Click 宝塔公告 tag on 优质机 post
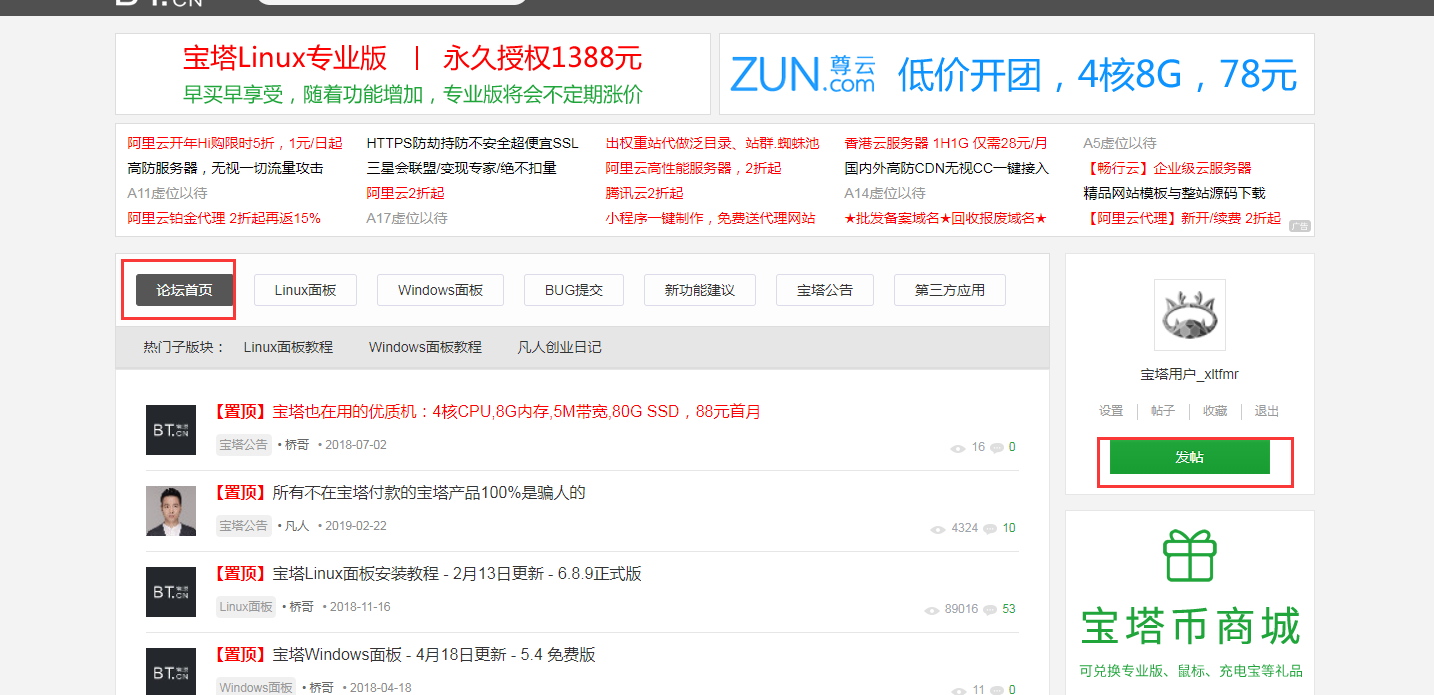The width and height of the screenshot is (1434, 695). tap(244, 444)
